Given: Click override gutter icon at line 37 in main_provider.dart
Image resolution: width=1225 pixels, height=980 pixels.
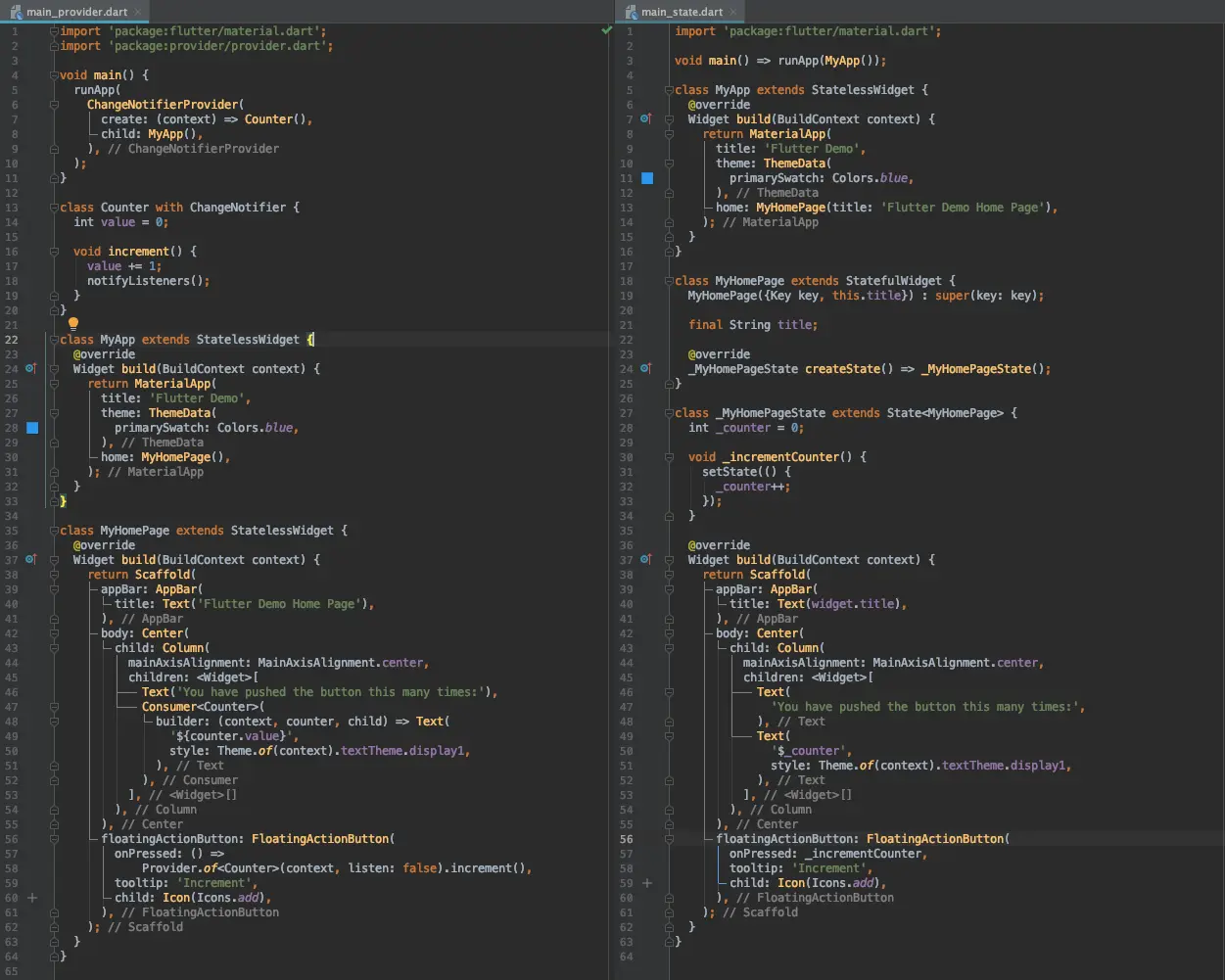Looking at the screenshot, I should [30, 560].
